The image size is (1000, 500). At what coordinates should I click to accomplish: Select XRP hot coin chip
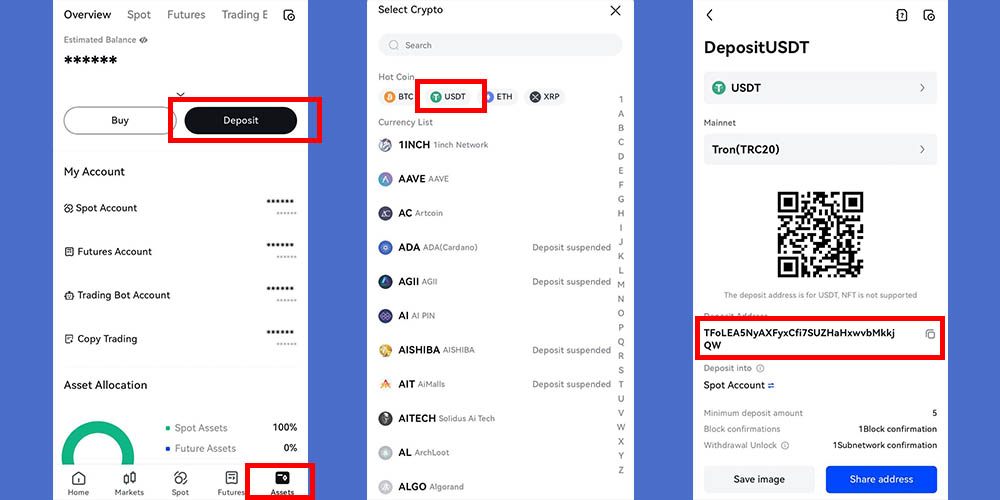(x=544, y=97)
